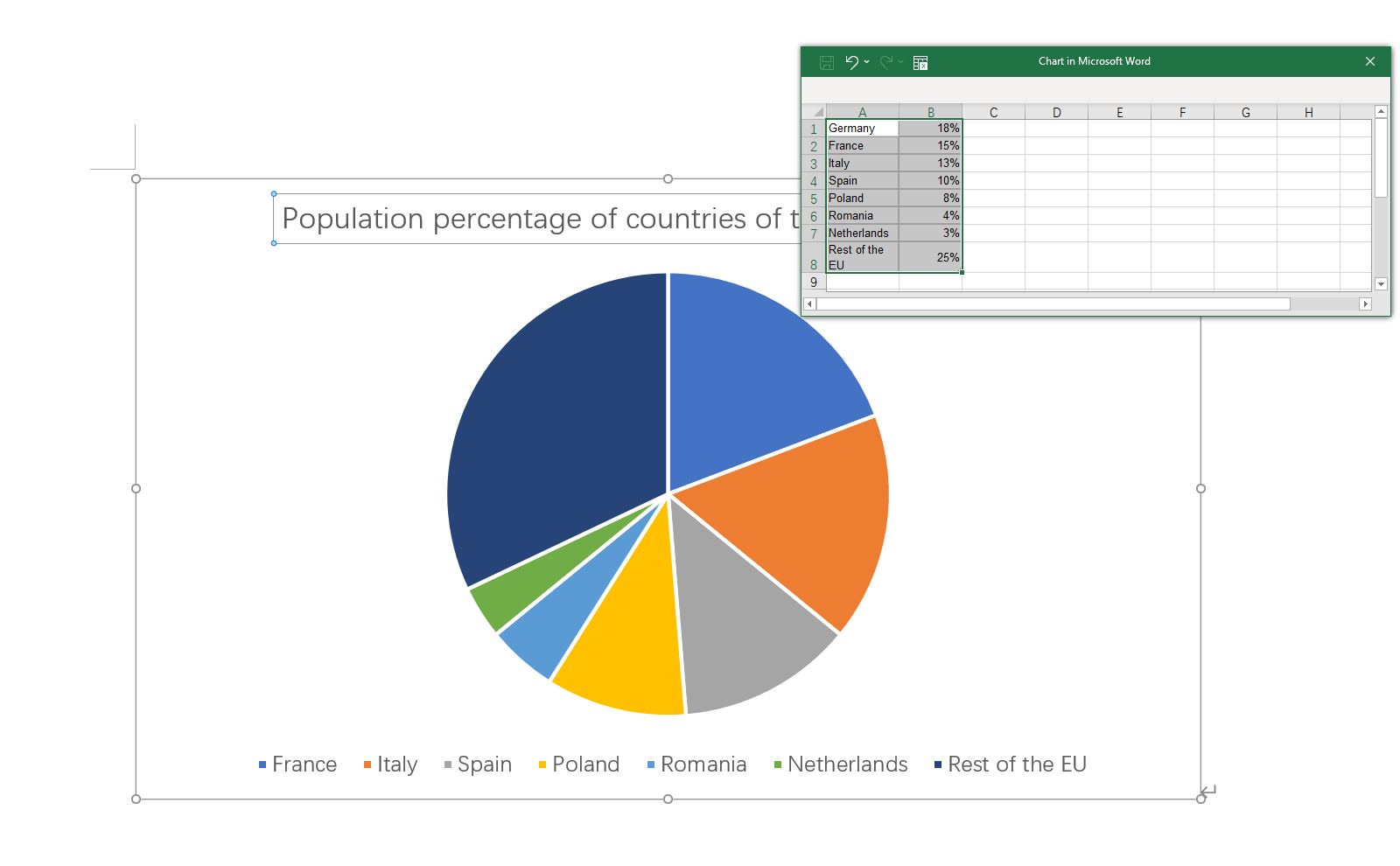Click the Romania legend entry
This screenshot has width=1400, height=866.
(x=696, y=765)
